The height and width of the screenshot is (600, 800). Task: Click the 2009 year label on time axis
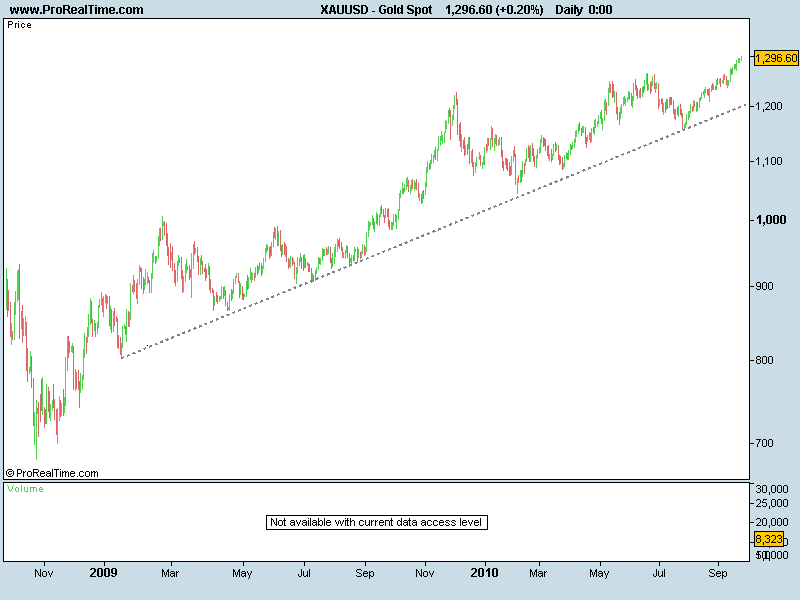pyautogui.click(x=104, y=572)
